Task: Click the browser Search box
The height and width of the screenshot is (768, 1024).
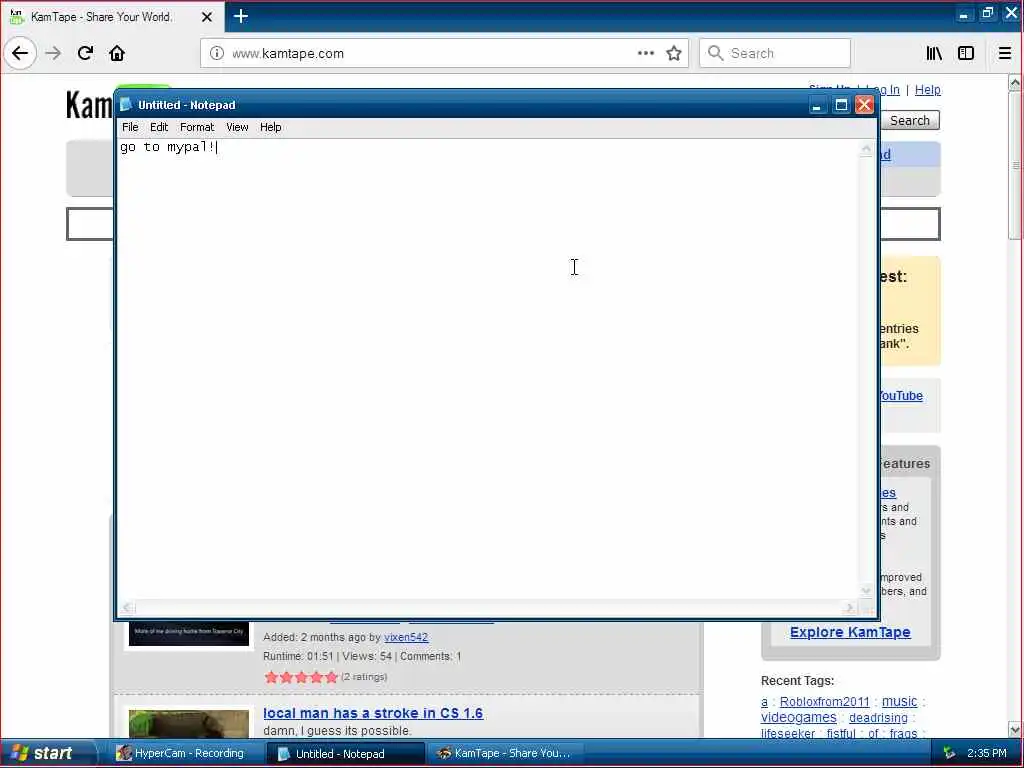Action: [x=775, y=53]
